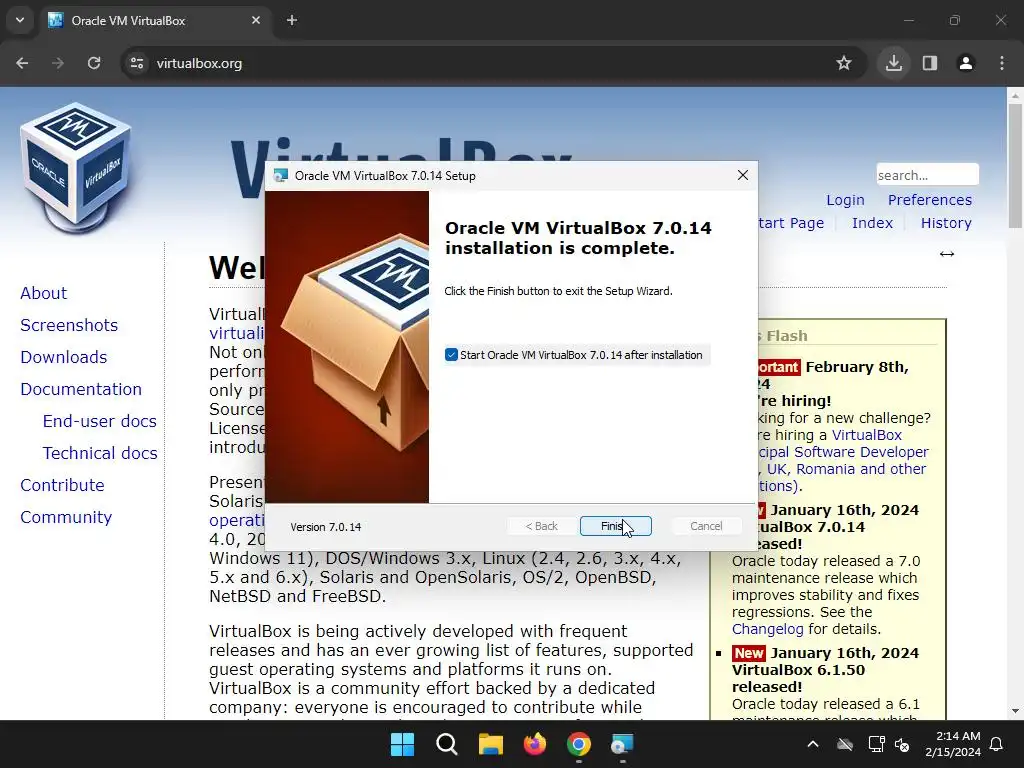Click the VirtualBox installer taskbar icon

[x=622, y=744]
